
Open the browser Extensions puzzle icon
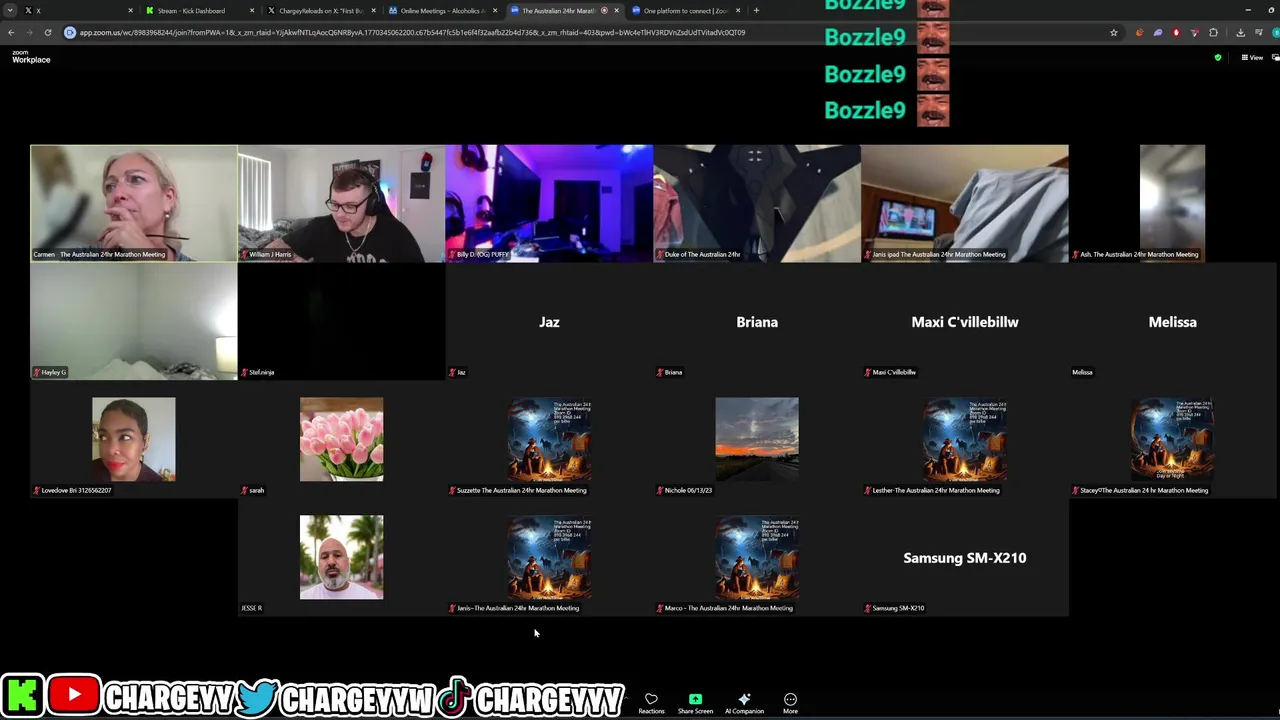pos(1214,32)
